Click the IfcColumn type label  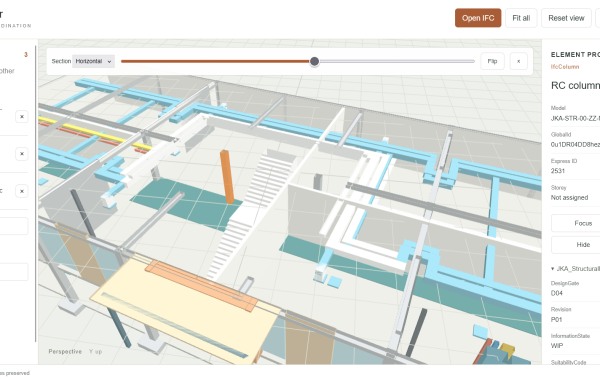click(565, 67)
